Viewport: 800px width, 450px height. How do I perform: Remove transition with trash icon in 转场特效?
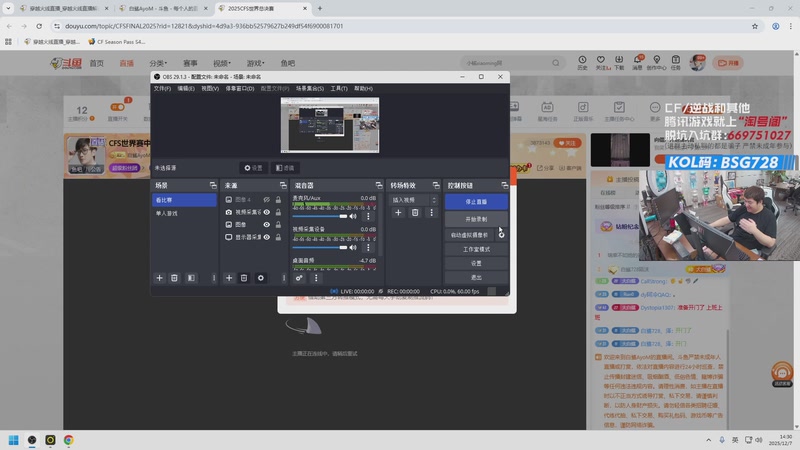(415, 213)
